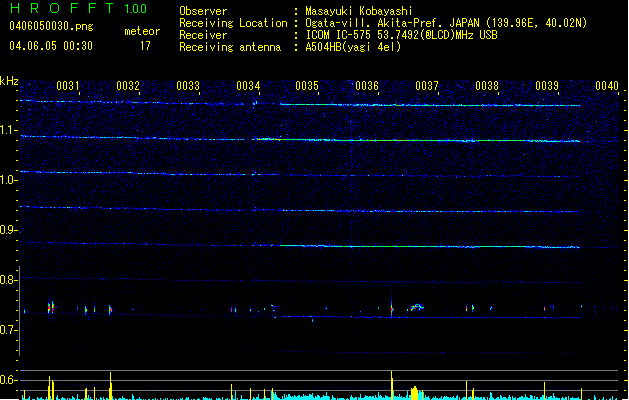The width and height of the screenshot is (629, 400).
Task: Click the Receiving antenna field label
Action: point(230,47)
